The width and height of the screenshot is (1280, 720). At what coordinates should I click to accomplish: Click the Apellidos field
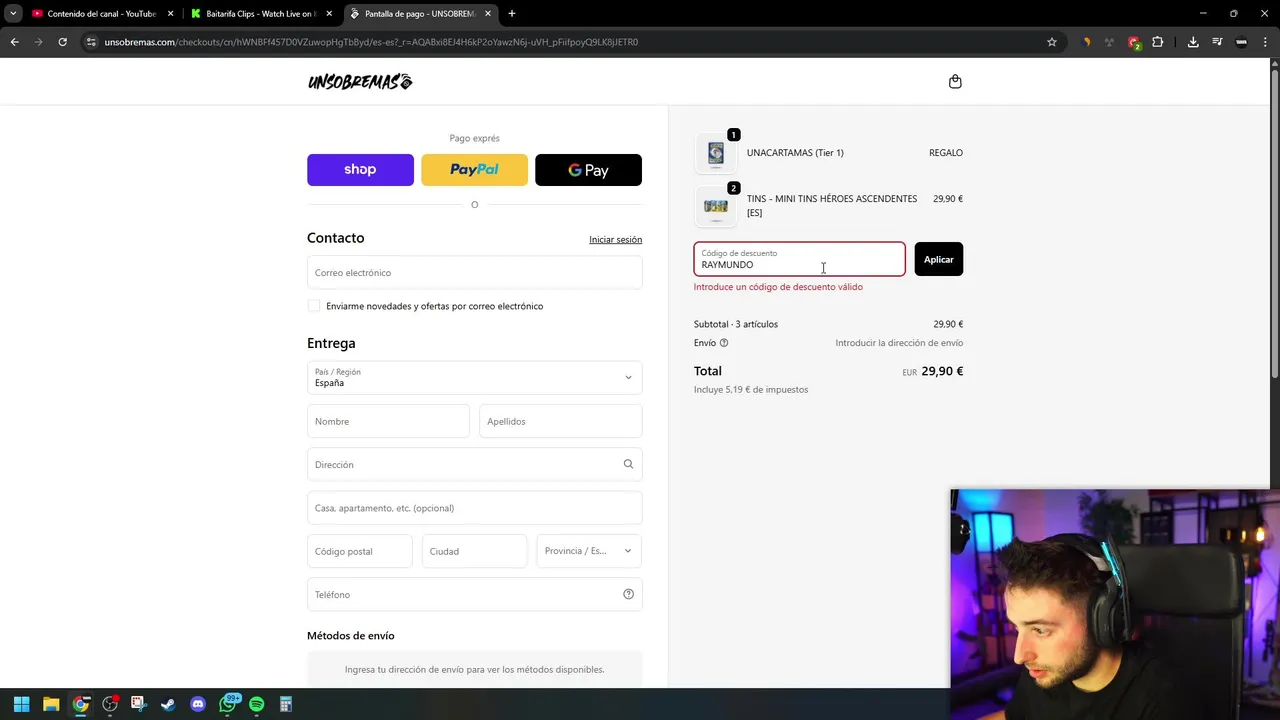(560, 421)
